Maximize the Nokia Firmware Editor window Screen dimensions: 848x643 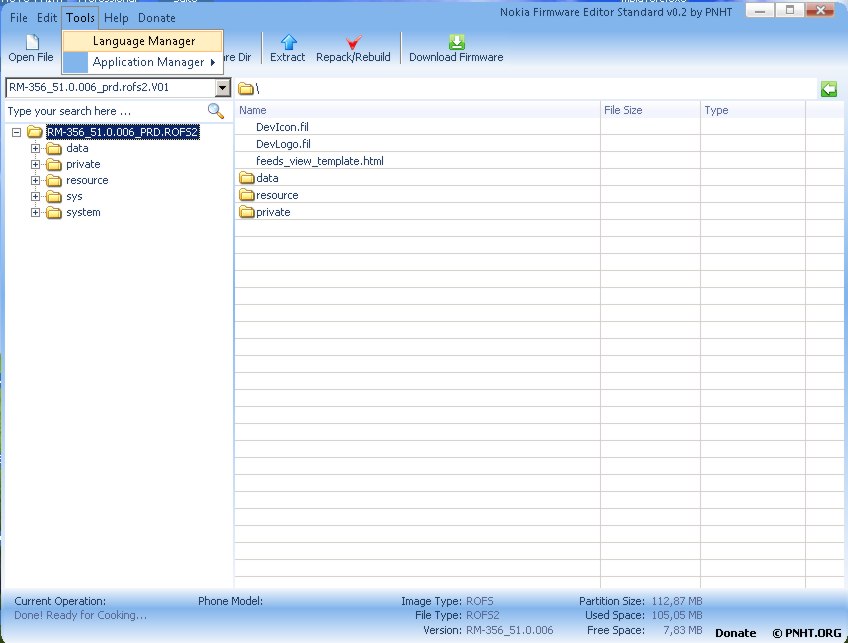[790, 11]
